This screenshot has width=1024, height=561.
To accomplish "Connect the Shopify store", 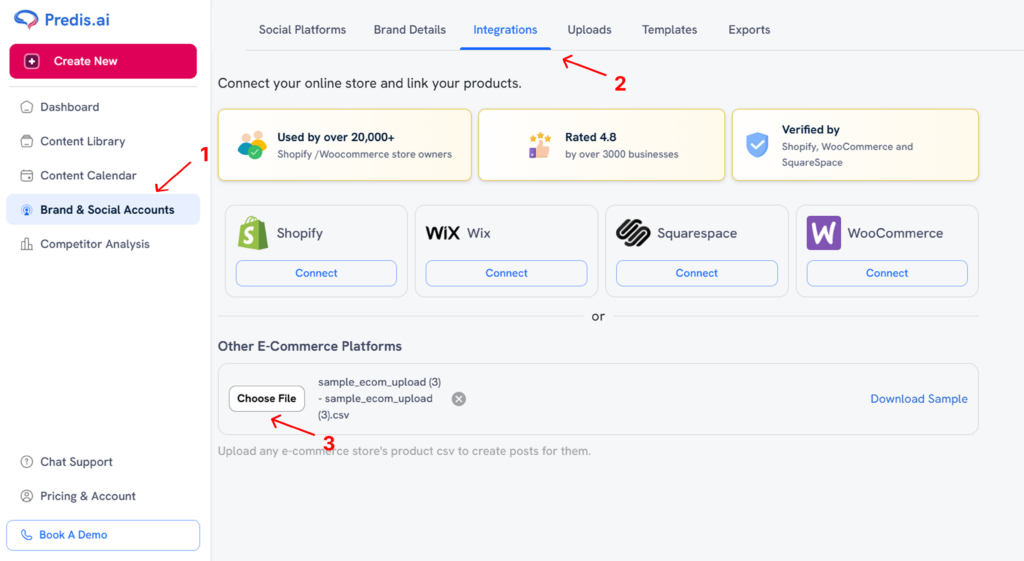I will point(316,273).
